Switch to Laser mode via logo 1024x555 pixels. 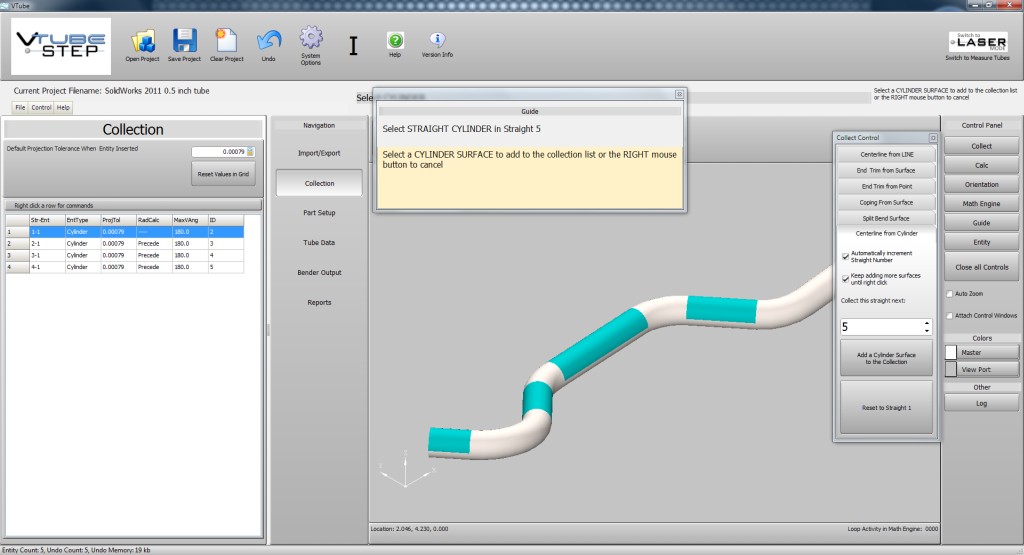click(977, 41)
